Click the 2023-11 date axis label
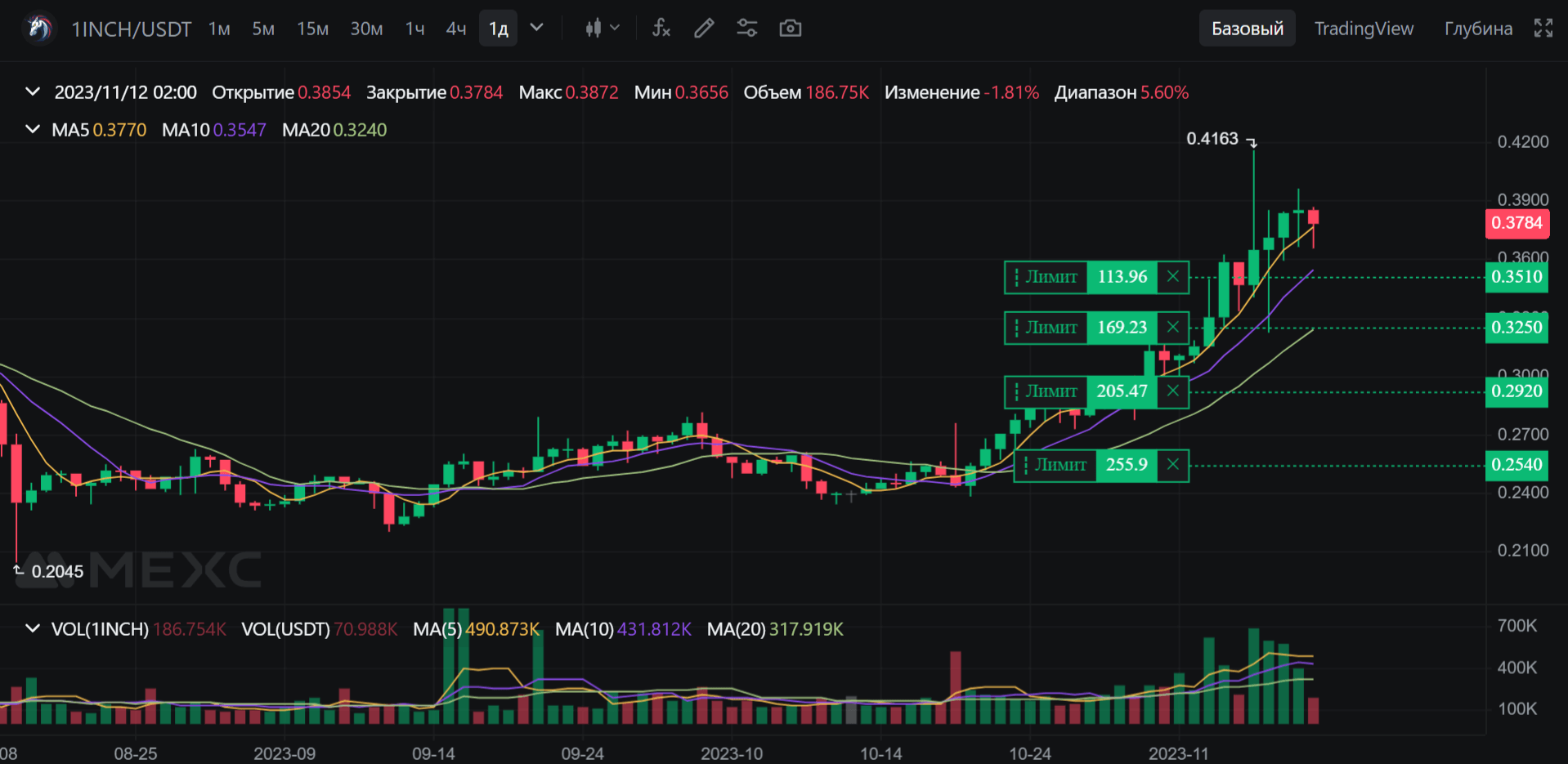This screenshot has width=1568, height=764. coord(1178,753)
